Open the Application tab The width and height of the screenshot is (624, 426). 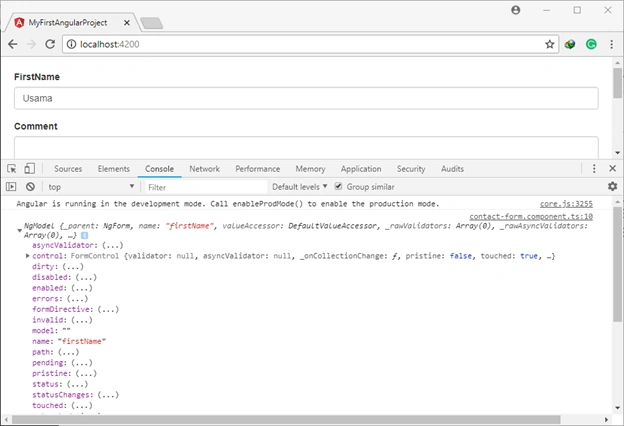tap(361, 169)
